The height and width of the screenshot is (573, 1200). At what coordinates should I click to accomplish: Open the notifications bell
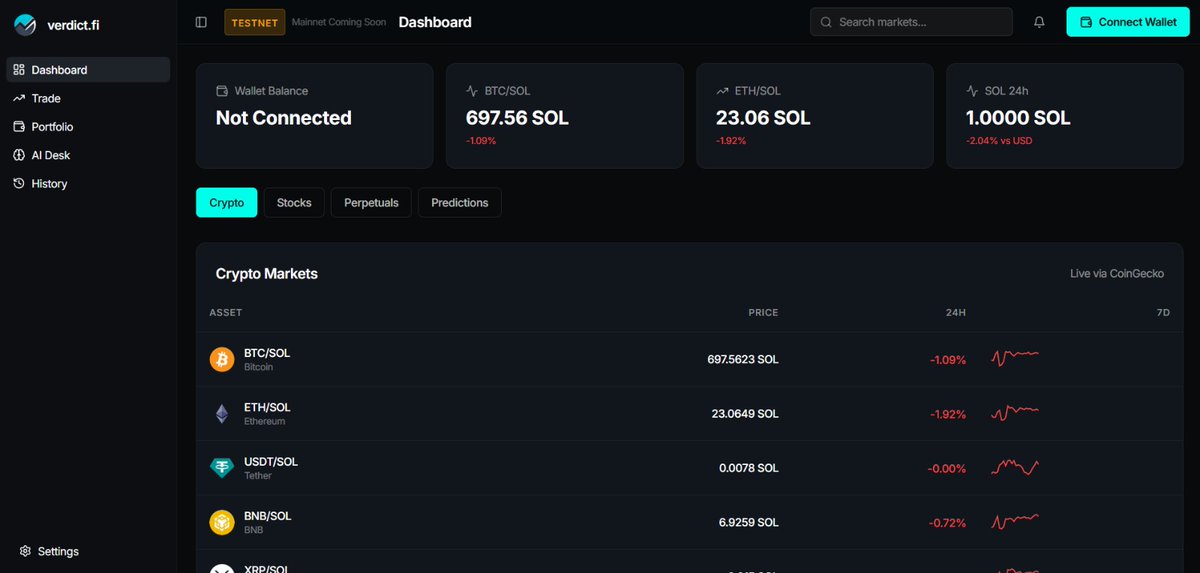tap(1039, 22)
